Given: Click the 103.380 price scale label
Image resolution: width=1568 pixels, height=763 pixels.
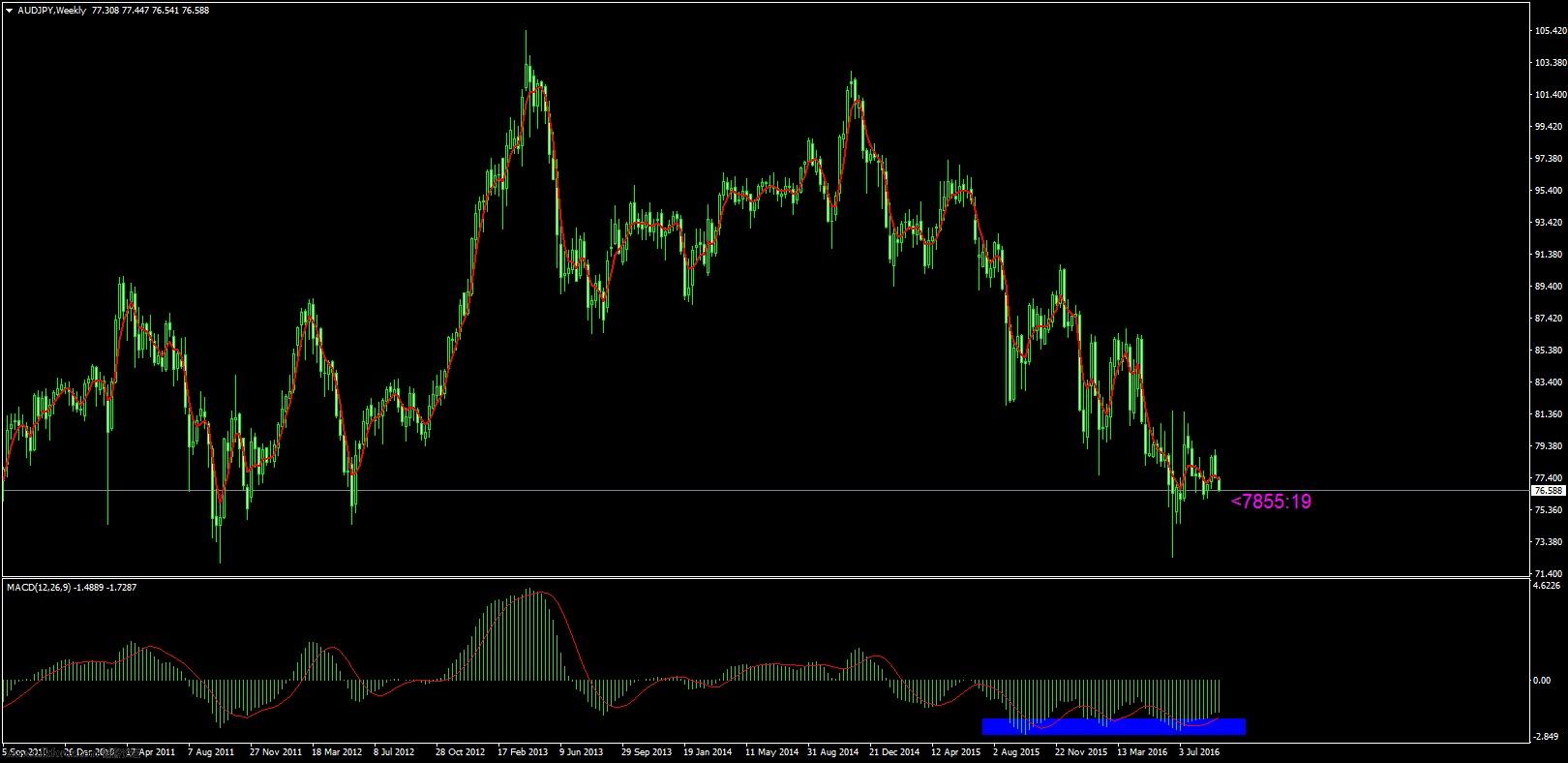Looking at the screenshot, I should coord(1550,63).
